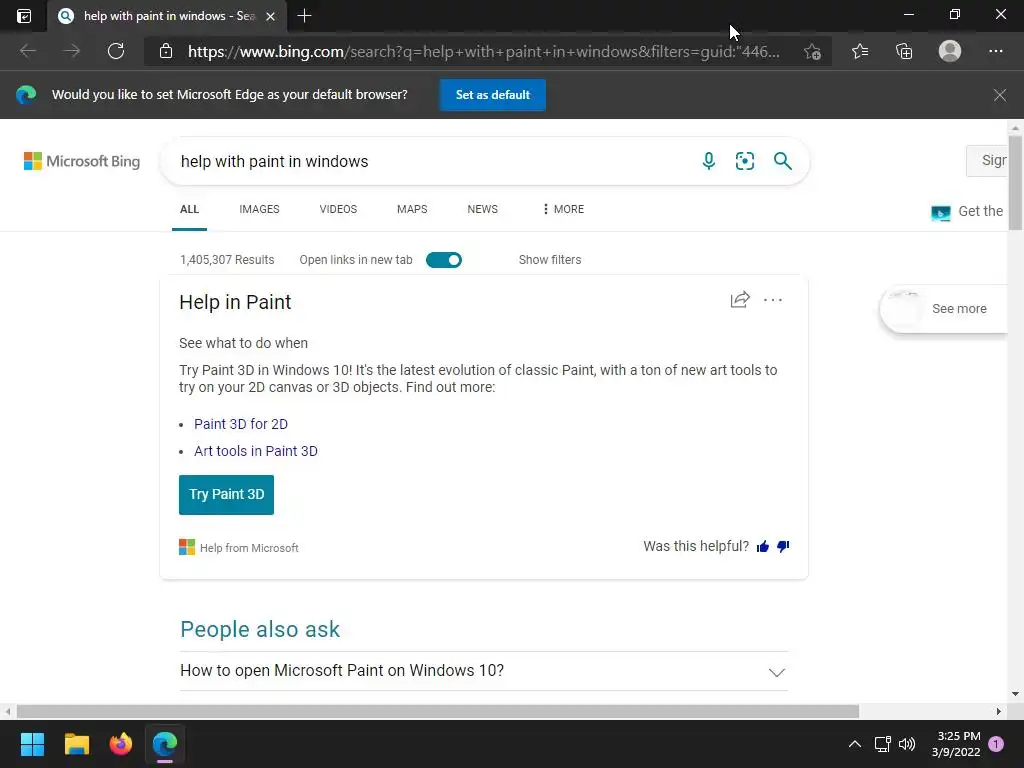The image size is (1024, 768).
Task: Click the See more button
Action: pos(944,309)
